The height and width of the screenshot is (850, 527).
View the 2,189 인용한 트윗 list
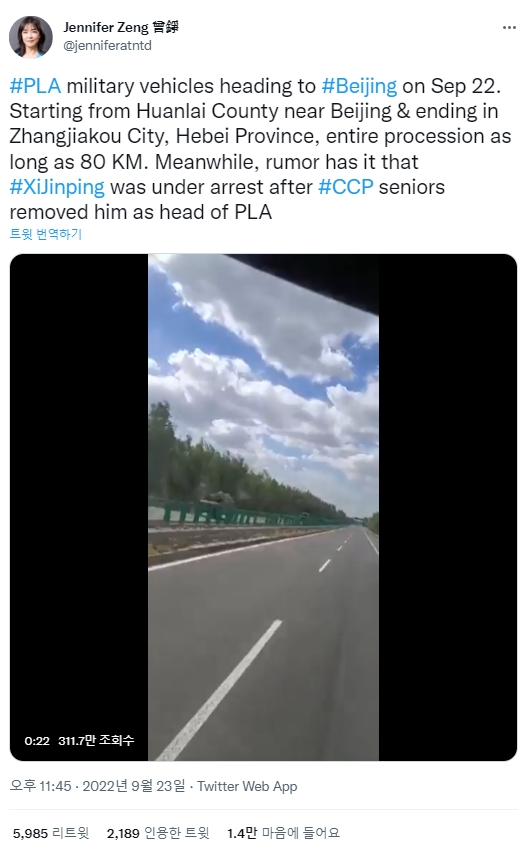(x=158, y=833)
